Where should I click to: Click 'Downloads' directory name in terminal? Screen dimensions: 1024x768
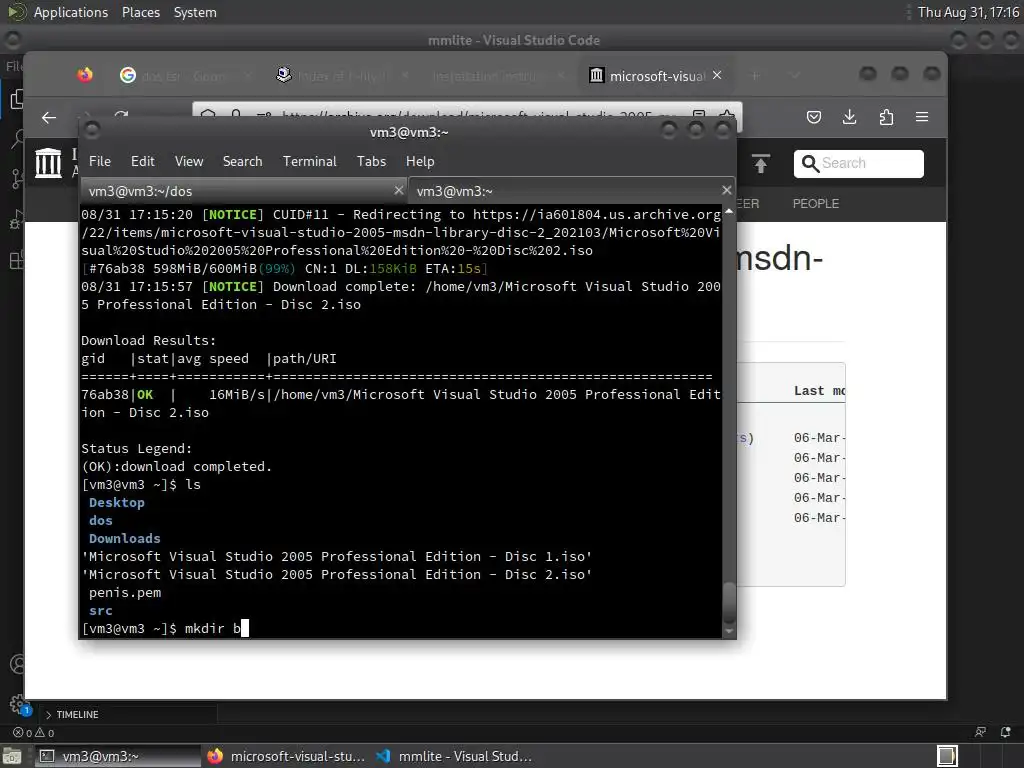tap(125, 538)
